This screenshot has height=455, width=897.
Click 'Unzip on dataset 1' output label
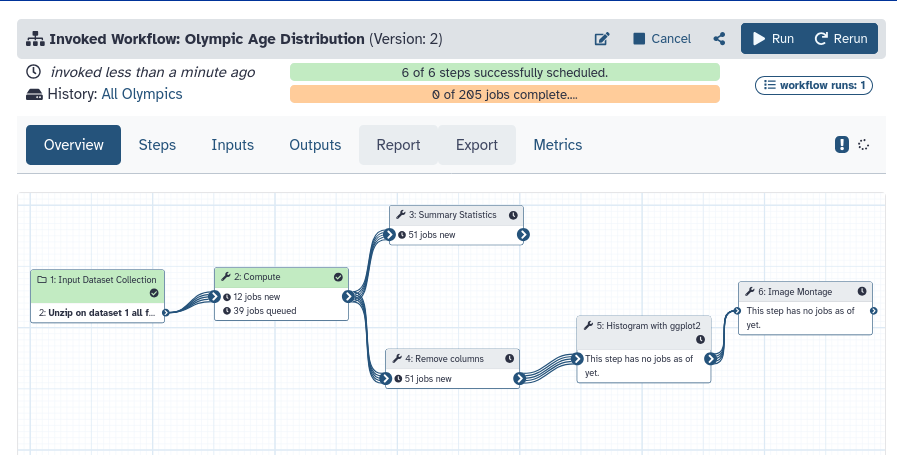[x=96, y=312]
